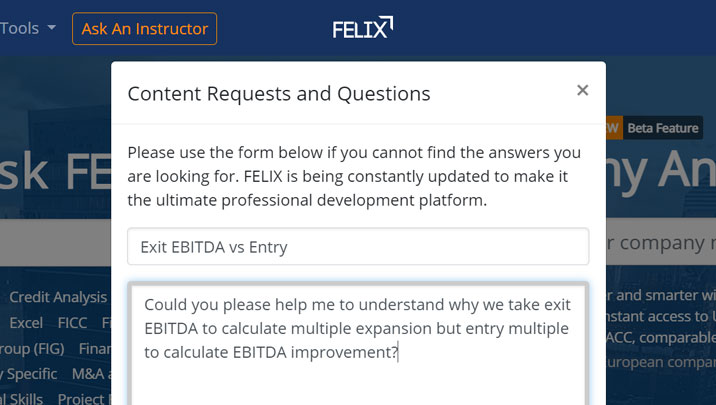Click the FELIX logo in header
This screenshot has width=716, height=405.
coord(362,28)
